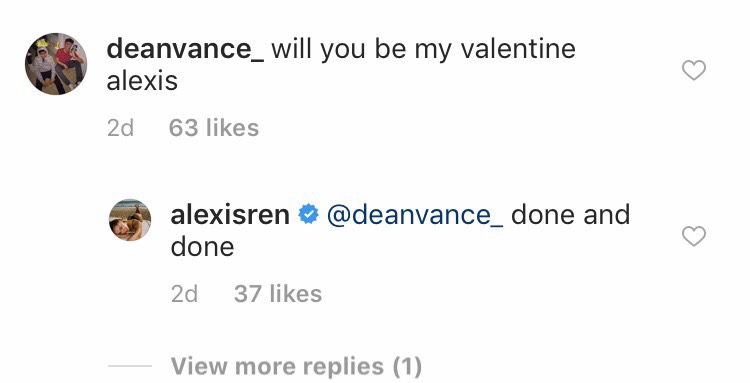This screenshot has width=750, height=383.
Task: Click the blue verified badge beside alexisren
Action: [309, 214]
